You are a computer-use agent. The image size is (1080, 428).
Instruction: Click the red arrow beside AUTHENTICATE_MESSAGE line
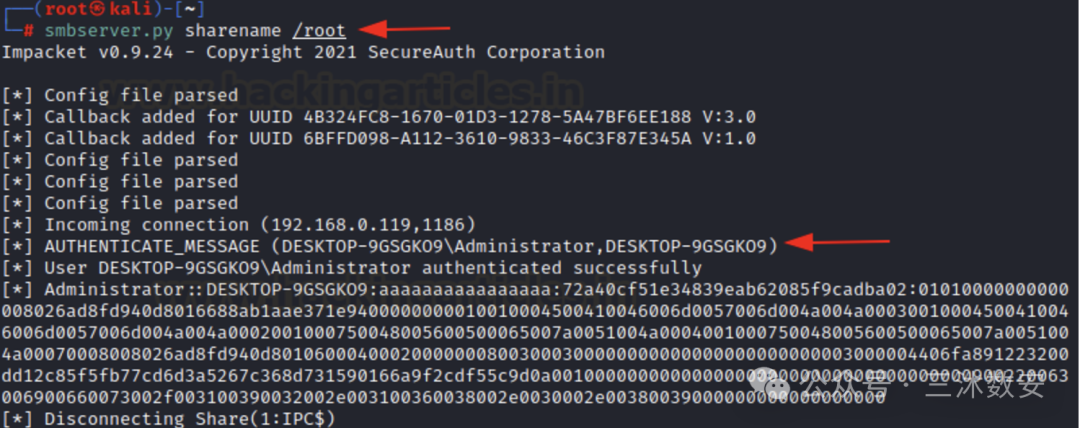pyautogui.click(x=838, y=242)
